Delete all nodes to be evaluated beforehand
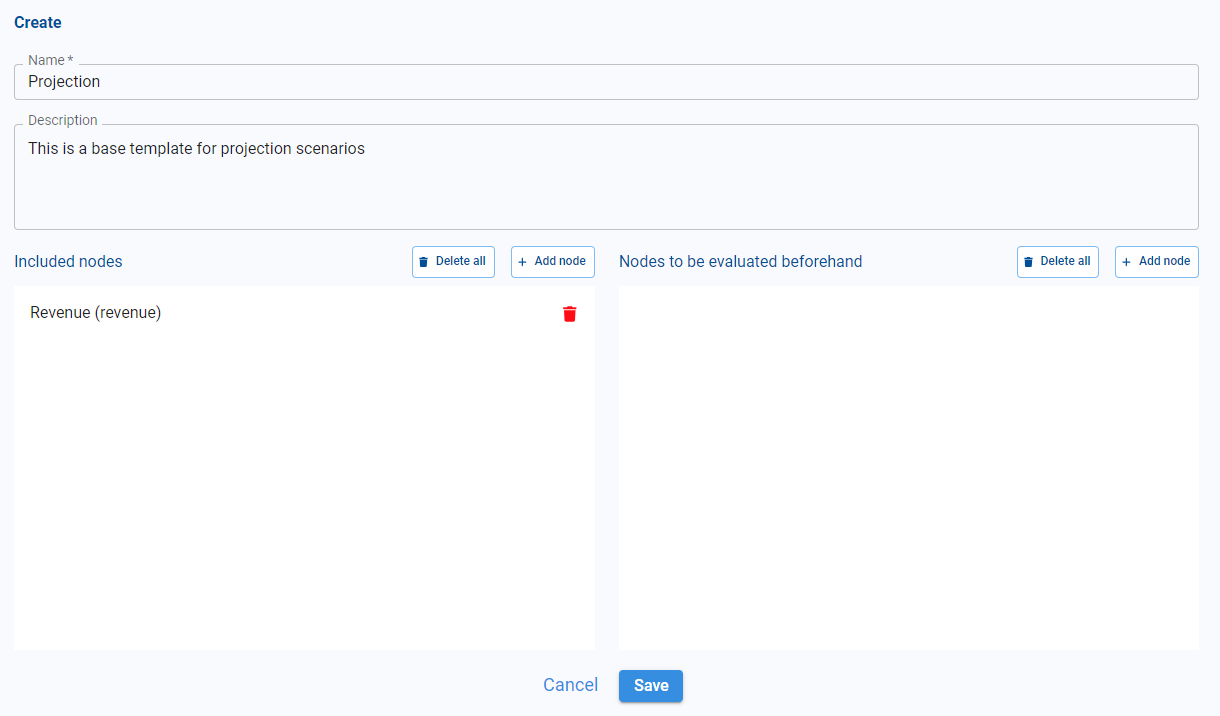The image size is (1220, 716). pos(1057,262)
